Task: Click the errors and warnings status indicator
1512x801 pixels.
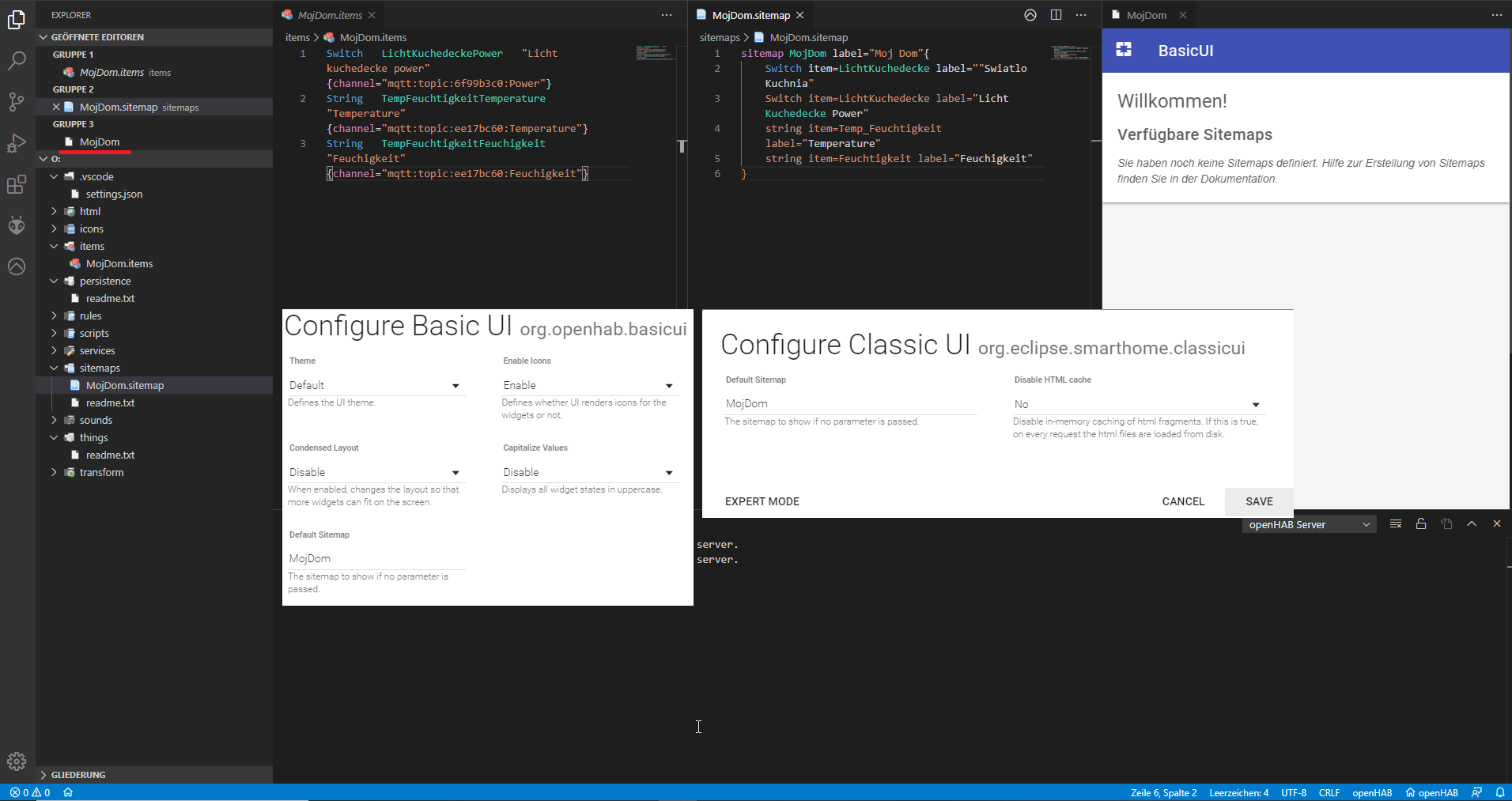Action: click(x=30, y=792)
